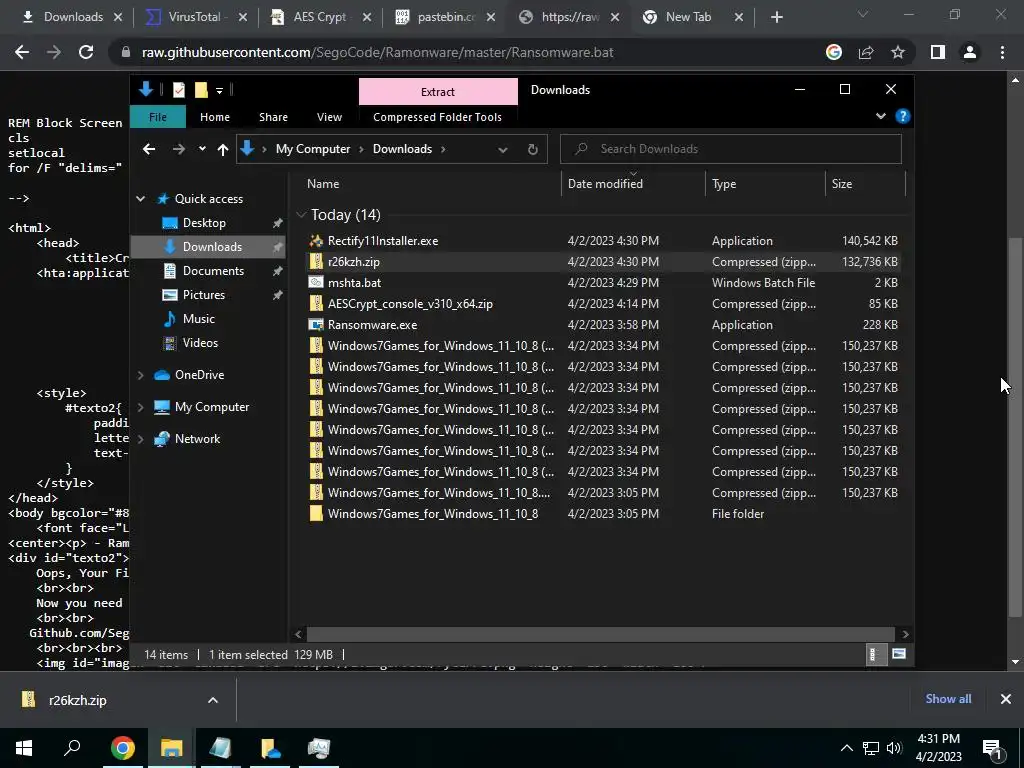Toggle the Chrome side panel
Screen dimensions: 1024x768
coord(938,52)
